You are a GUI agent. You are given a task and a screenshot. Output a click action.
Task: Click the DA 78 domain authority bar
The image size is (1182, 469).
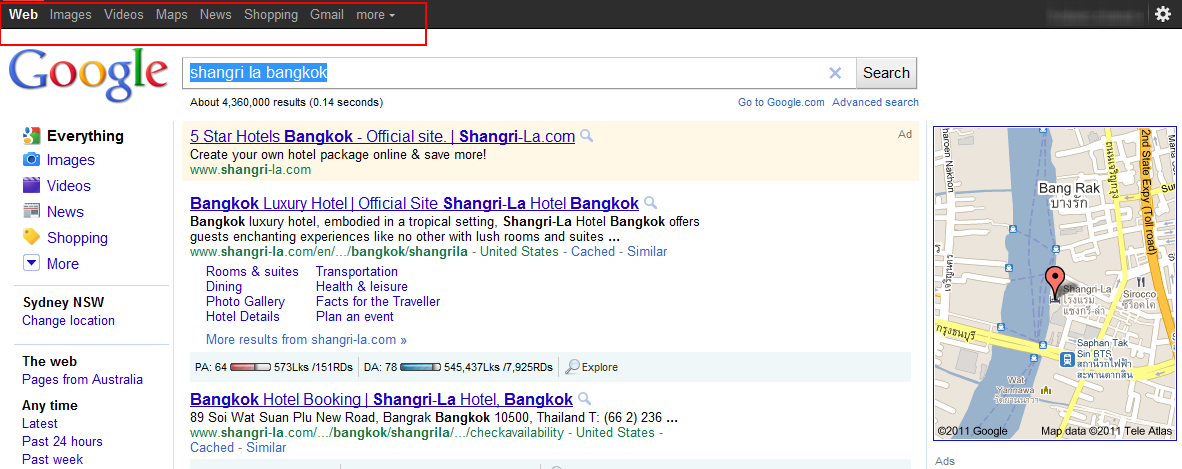click(420, 367)
